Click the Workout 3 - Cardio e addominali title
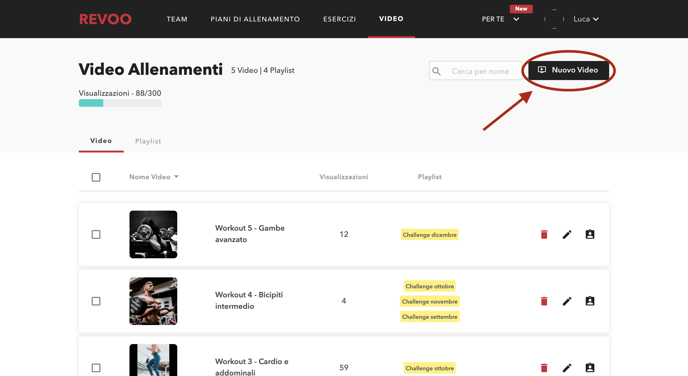This screenshot has height=376, width=688. (251, 367)
